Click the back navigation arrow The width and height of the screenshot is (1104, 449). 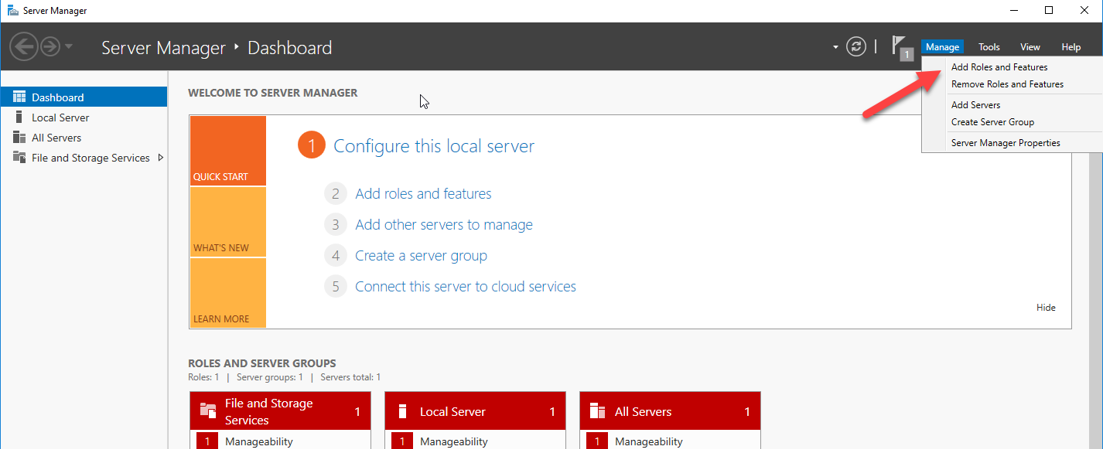click(23, 47)
